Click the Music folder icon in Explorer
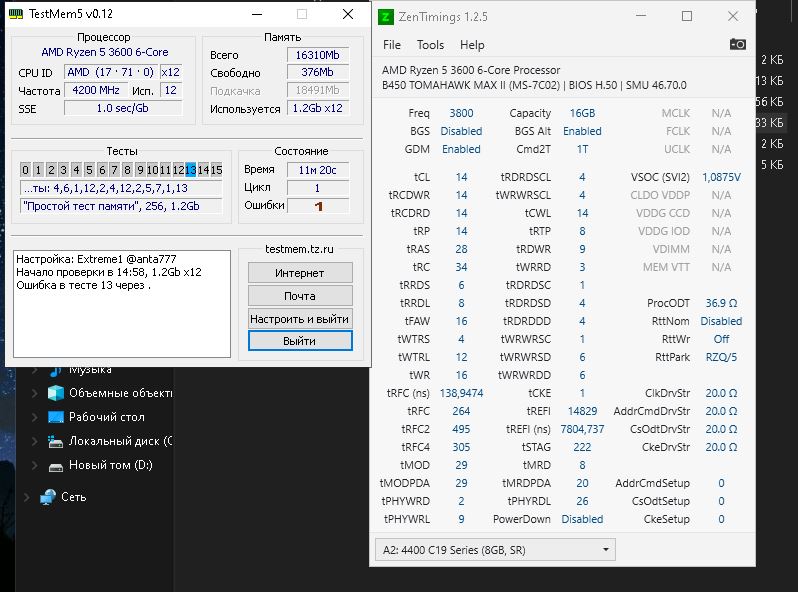This screenshot has width=798, height=592. (x=55, y=371)
